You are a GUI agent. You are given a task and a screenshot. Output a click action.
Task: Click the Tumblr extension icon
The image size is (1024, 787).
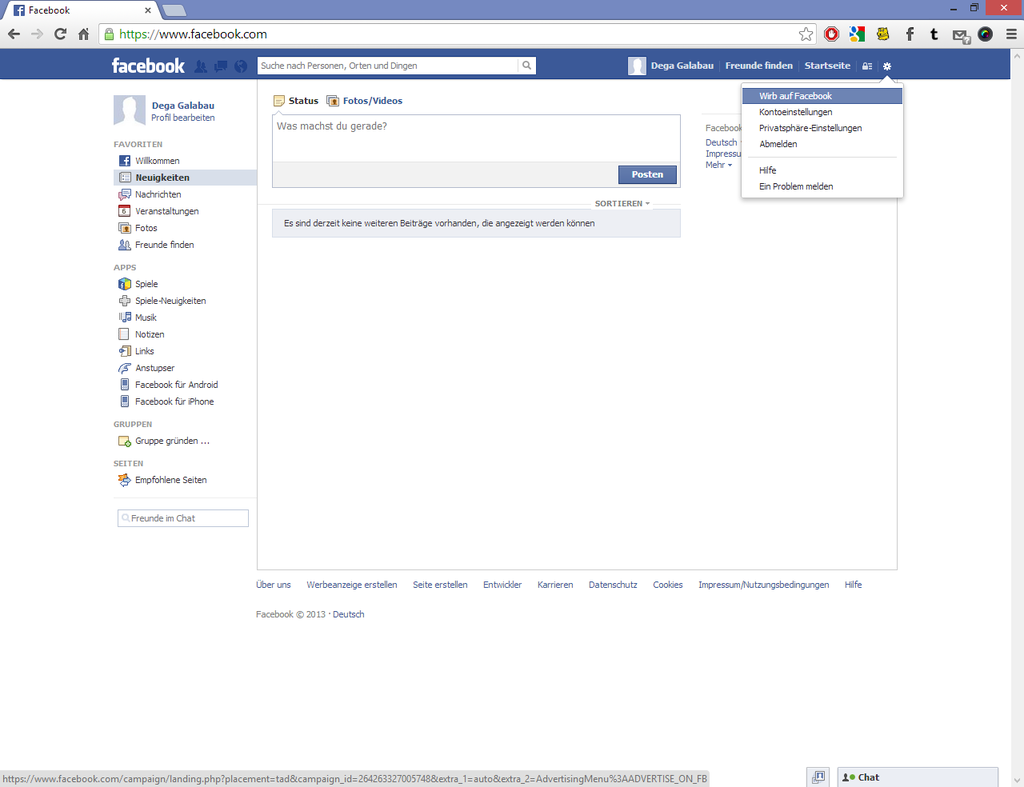pyautogui.click(x=934, y=34)
